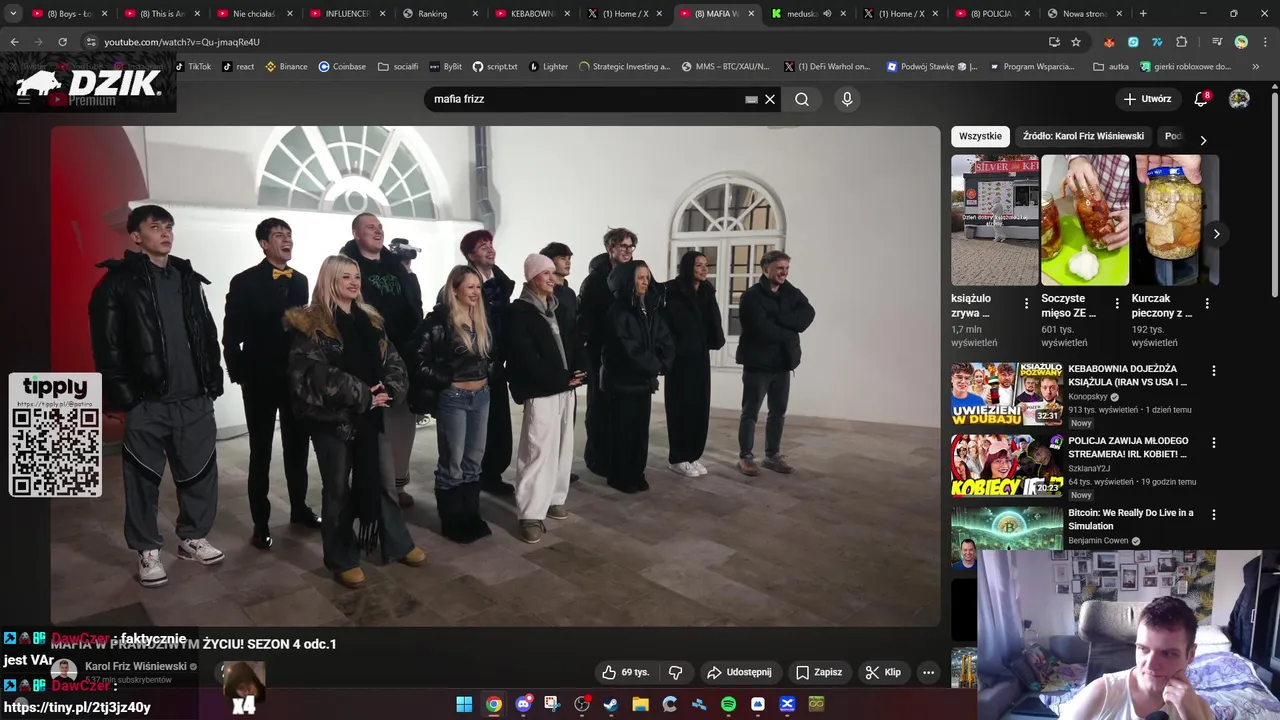
Task: Open options for POLICJA ZAWIJA MŁODEGO video
Action: 1214,442
